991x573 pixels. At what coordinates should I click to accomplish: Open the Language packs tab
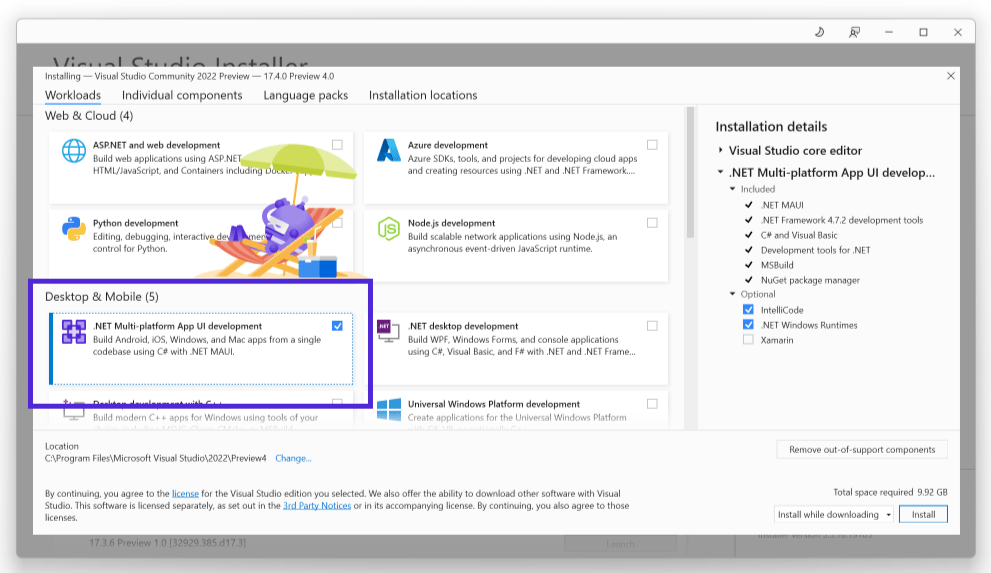(306, 95)
